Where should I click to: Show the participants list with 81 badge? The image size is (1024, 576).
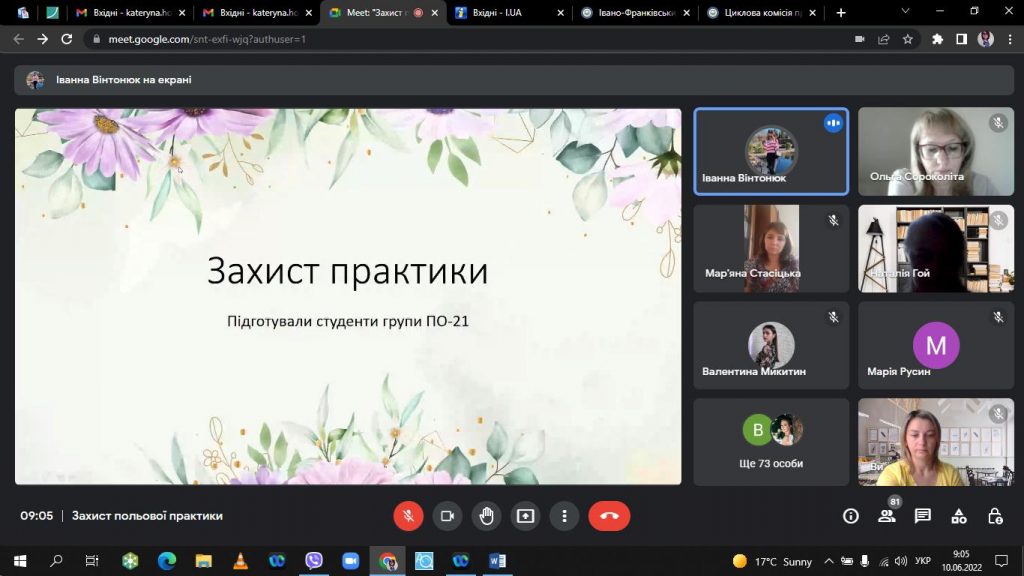887,515
